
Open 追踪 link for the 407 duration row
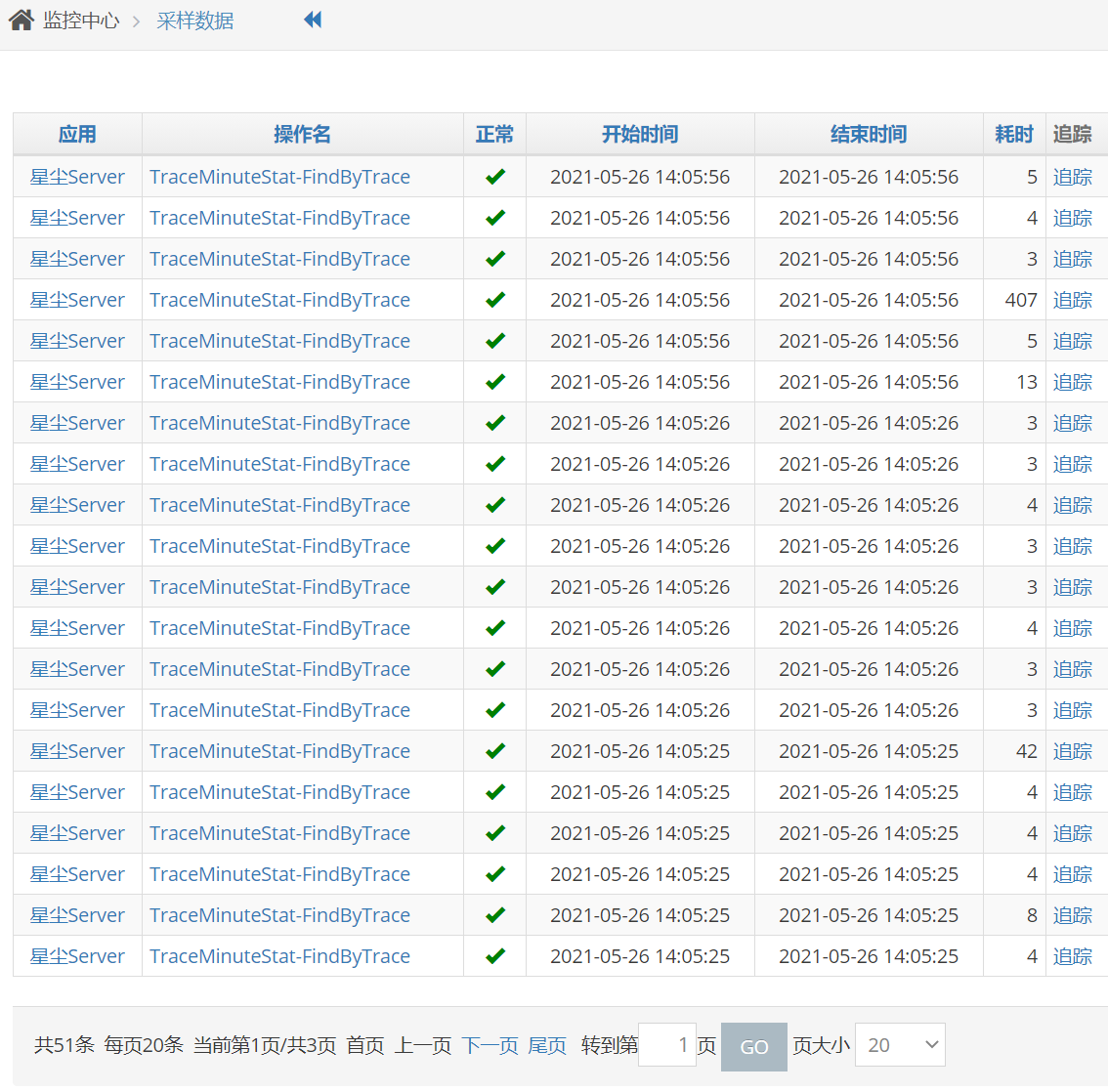coord(1072,300)
